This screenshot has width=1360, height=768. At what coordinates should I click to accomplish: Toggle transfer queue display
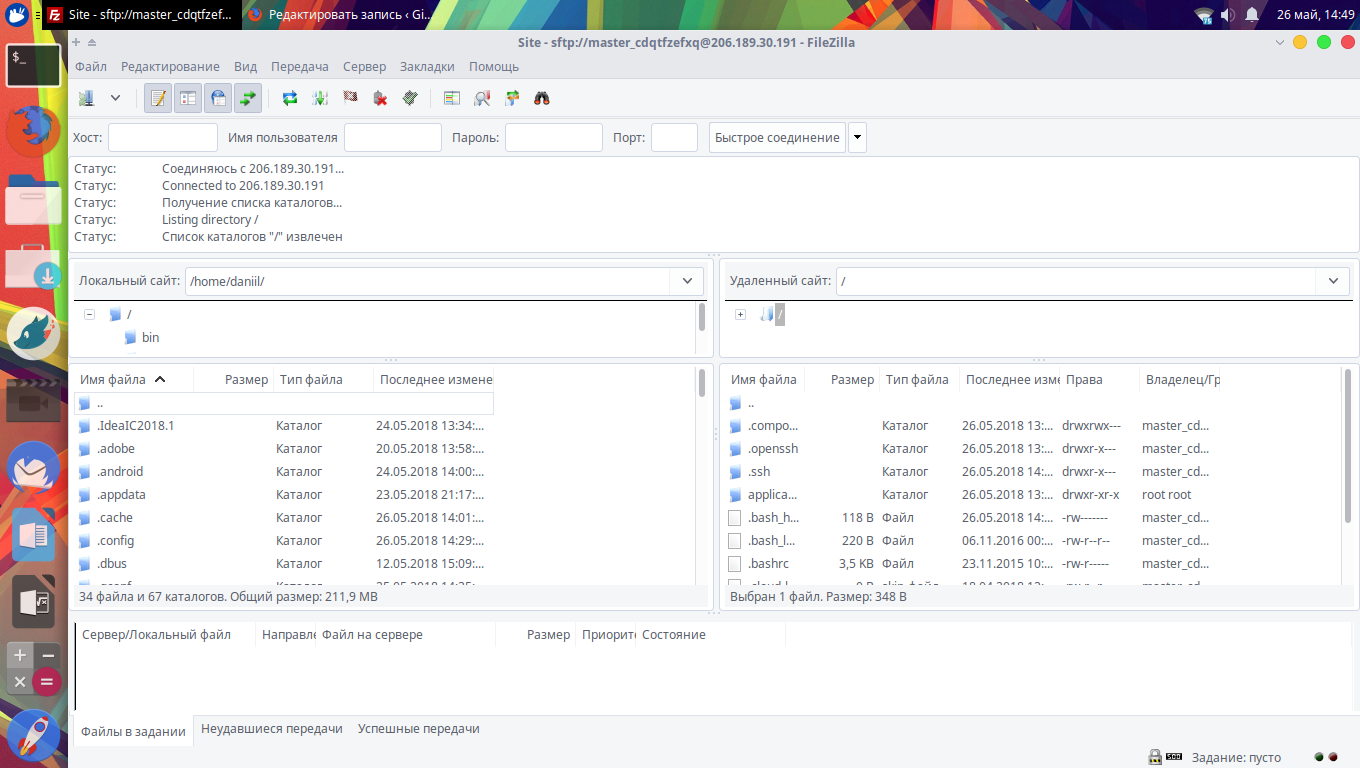coord(248,98)
